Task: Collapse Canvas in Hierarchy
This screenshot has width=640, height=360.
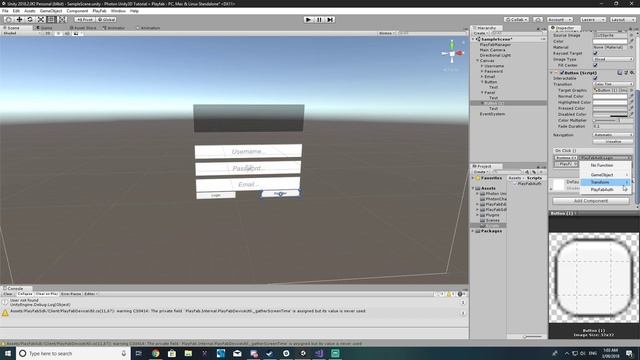Action: pyautogui.click(x=478, y=60)
